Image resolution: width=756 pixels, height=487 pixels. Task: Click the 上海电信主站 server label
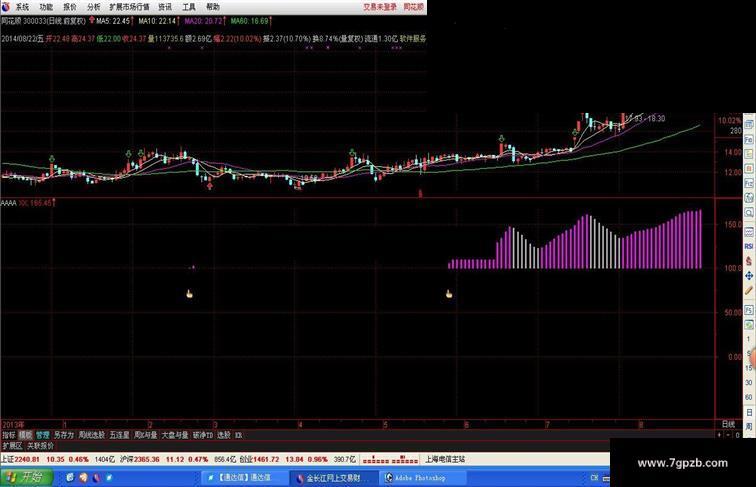445,459
